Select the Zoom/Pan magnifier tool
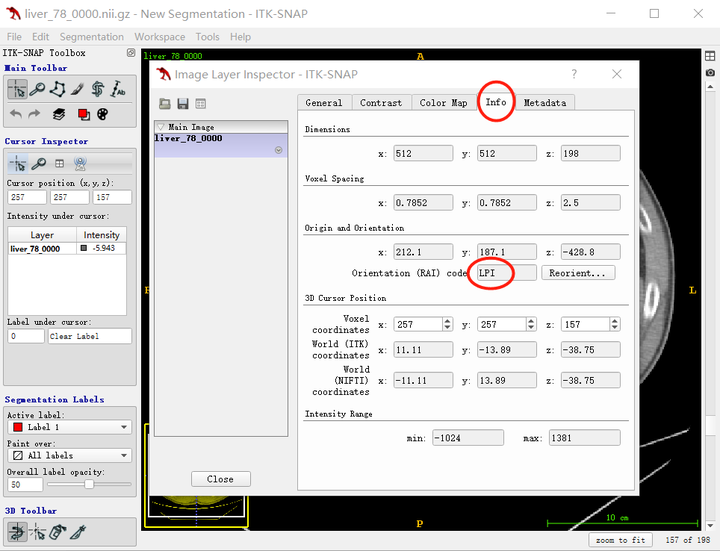 37,89
